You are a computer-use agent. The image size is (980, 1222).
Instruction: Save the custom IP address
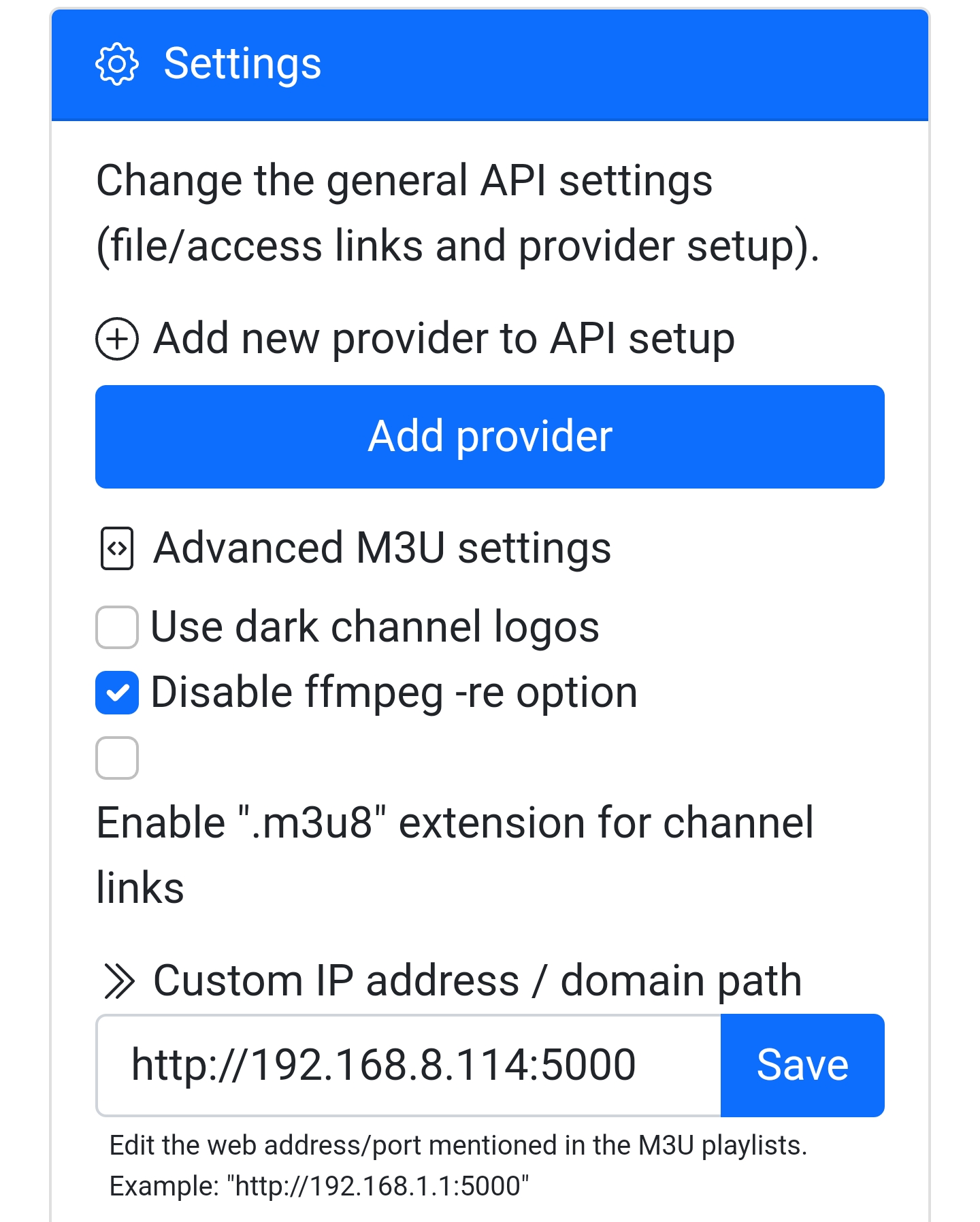[802, 1066]
